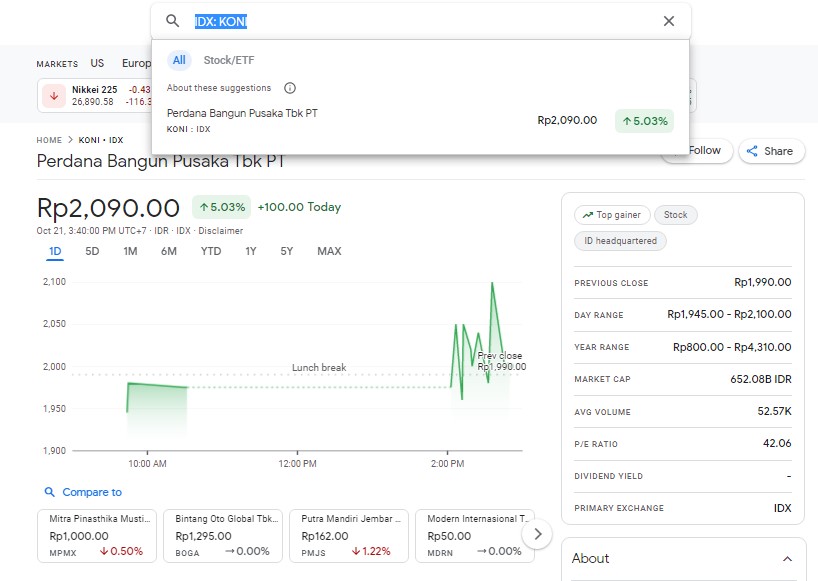Go to HOME breadcrumb

pyautogui.click(x=49, y=140)
